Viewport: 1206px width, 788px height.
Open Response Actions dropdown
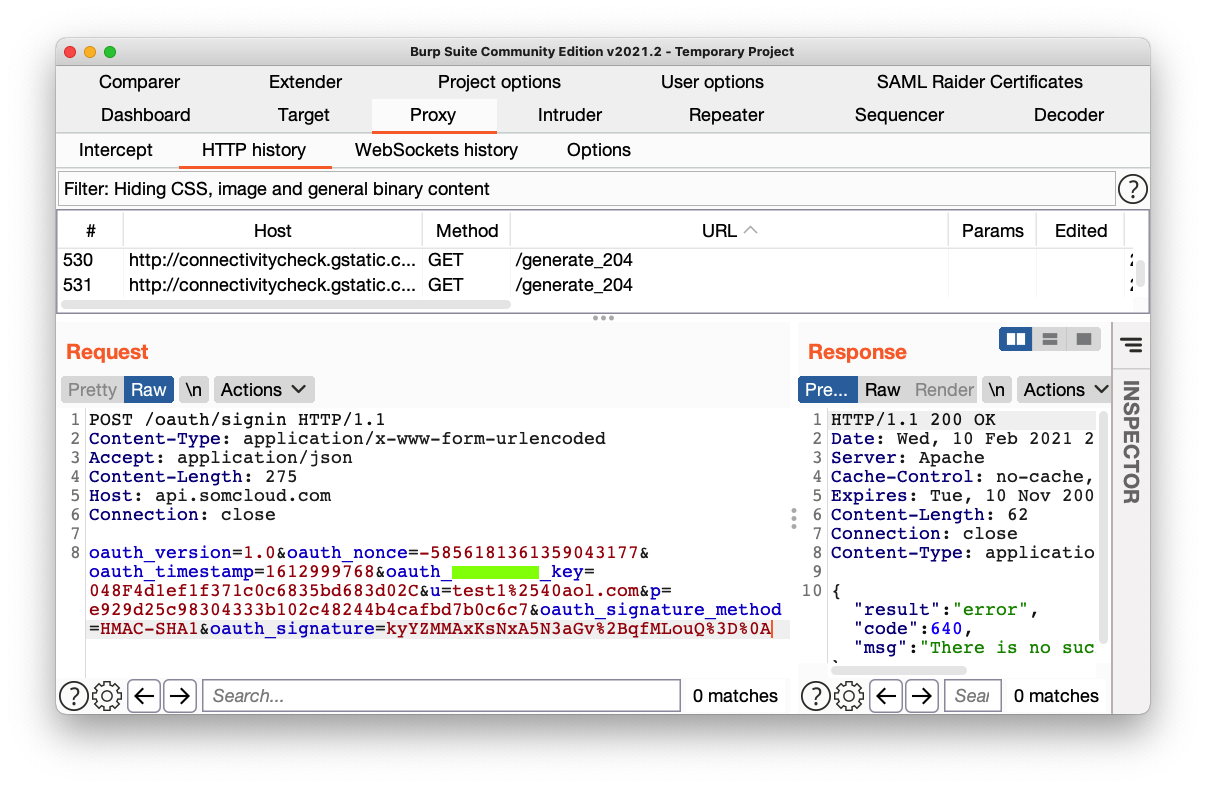coord(1064,390)
